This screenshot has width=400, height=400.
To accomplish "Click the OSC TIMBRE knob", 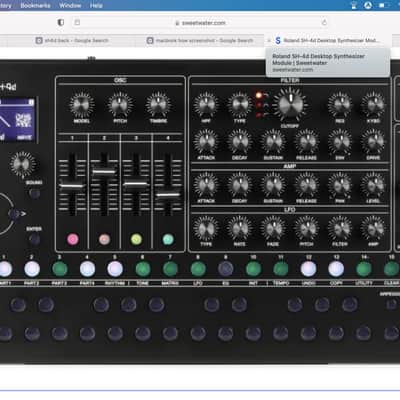I will (x=158, y=104).
